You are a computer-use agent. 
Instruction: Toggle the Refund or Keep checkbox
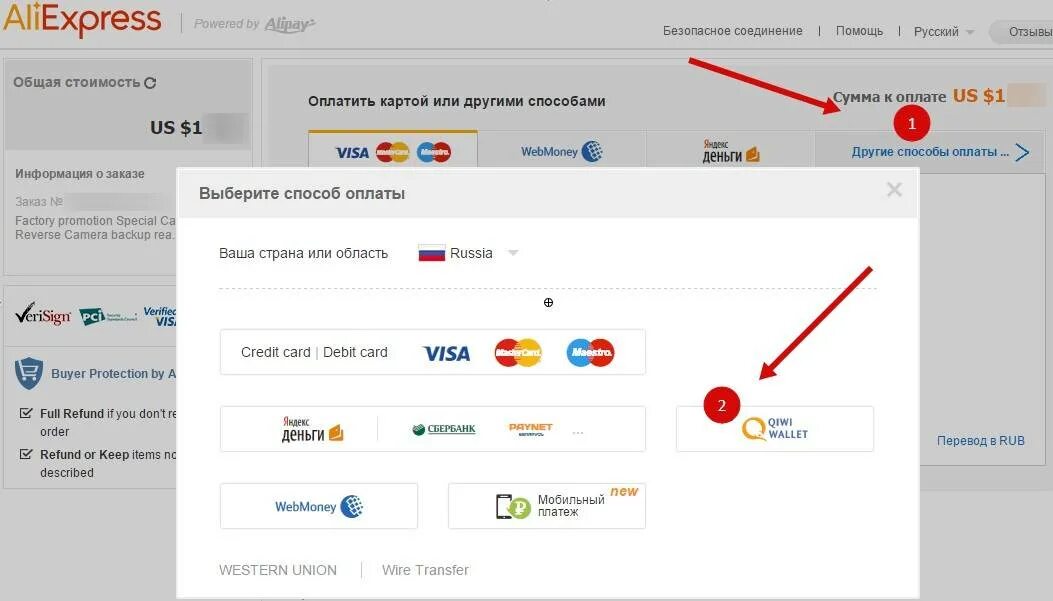(26, 454)
